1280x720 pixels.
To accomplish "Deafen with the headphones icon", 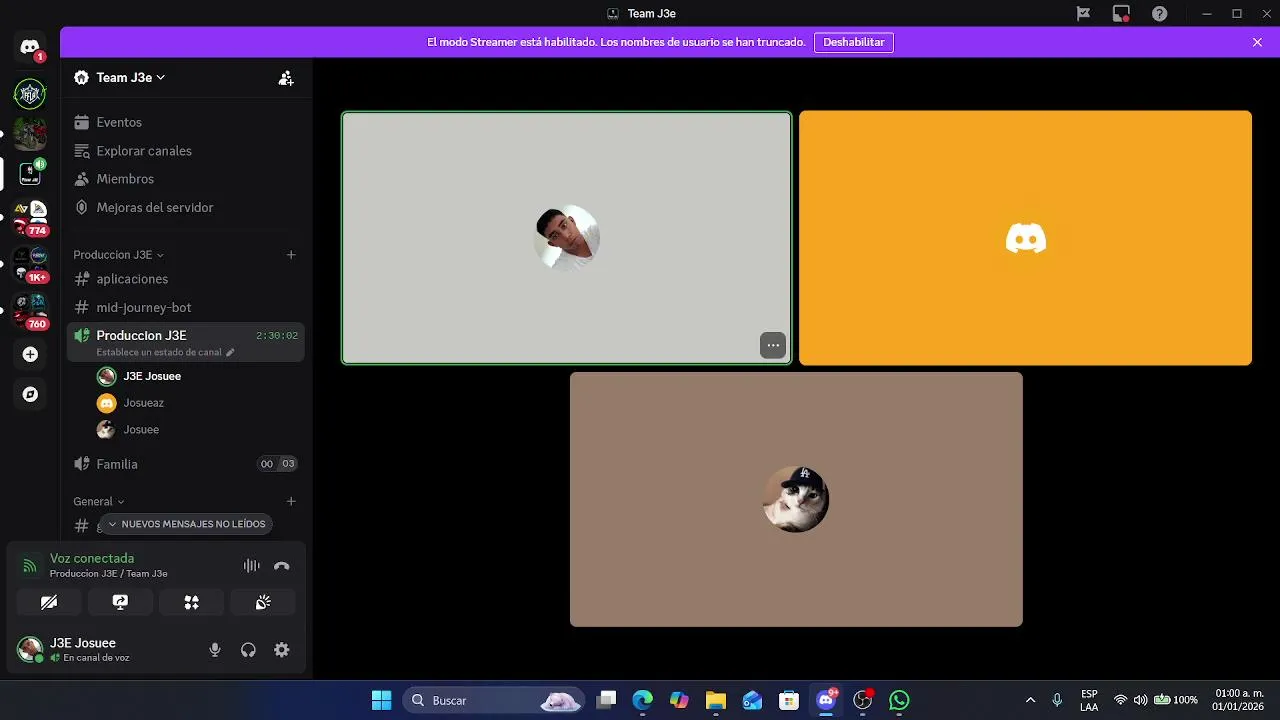I will click(248, 650).
